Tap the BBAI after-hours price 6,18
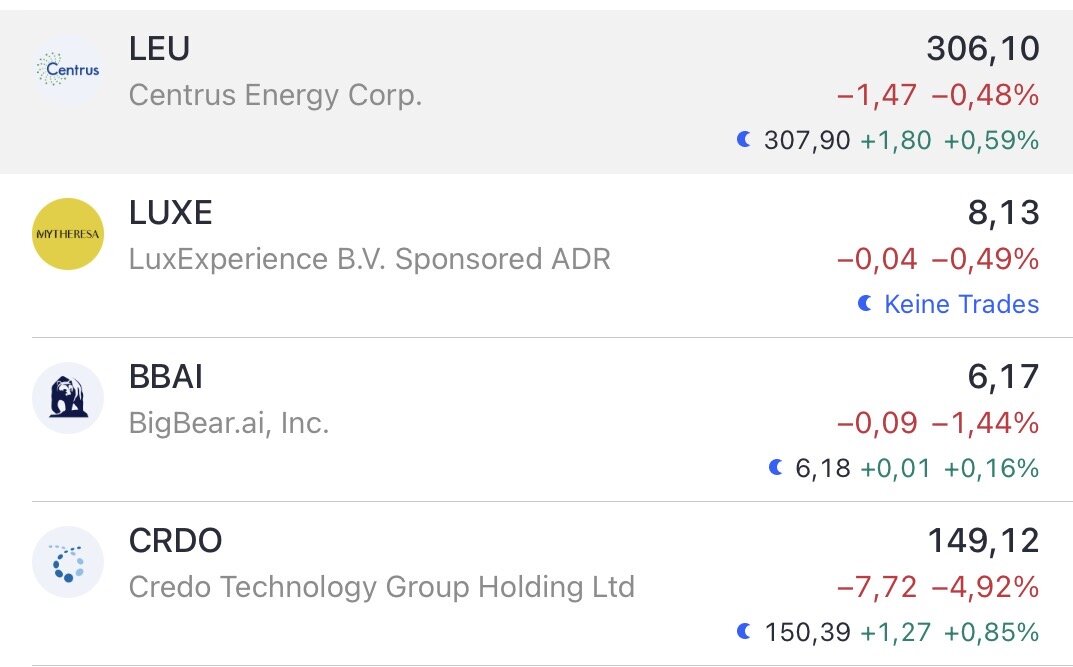Screen dimensions: 1073x667 click(822, 468)
